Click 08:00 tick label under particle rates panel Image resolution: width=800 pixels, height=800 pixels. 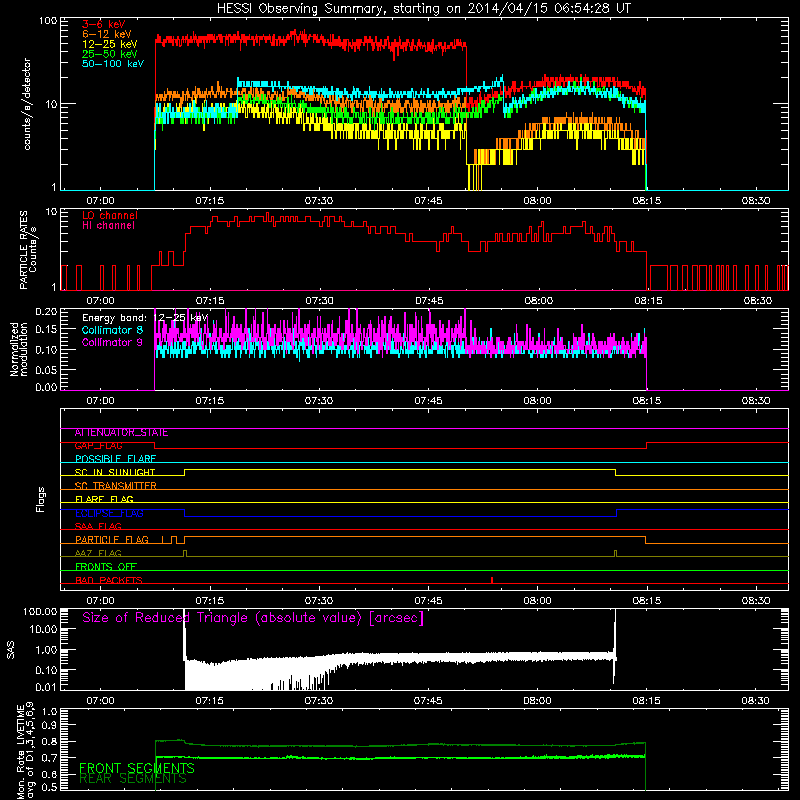(538, 301)
